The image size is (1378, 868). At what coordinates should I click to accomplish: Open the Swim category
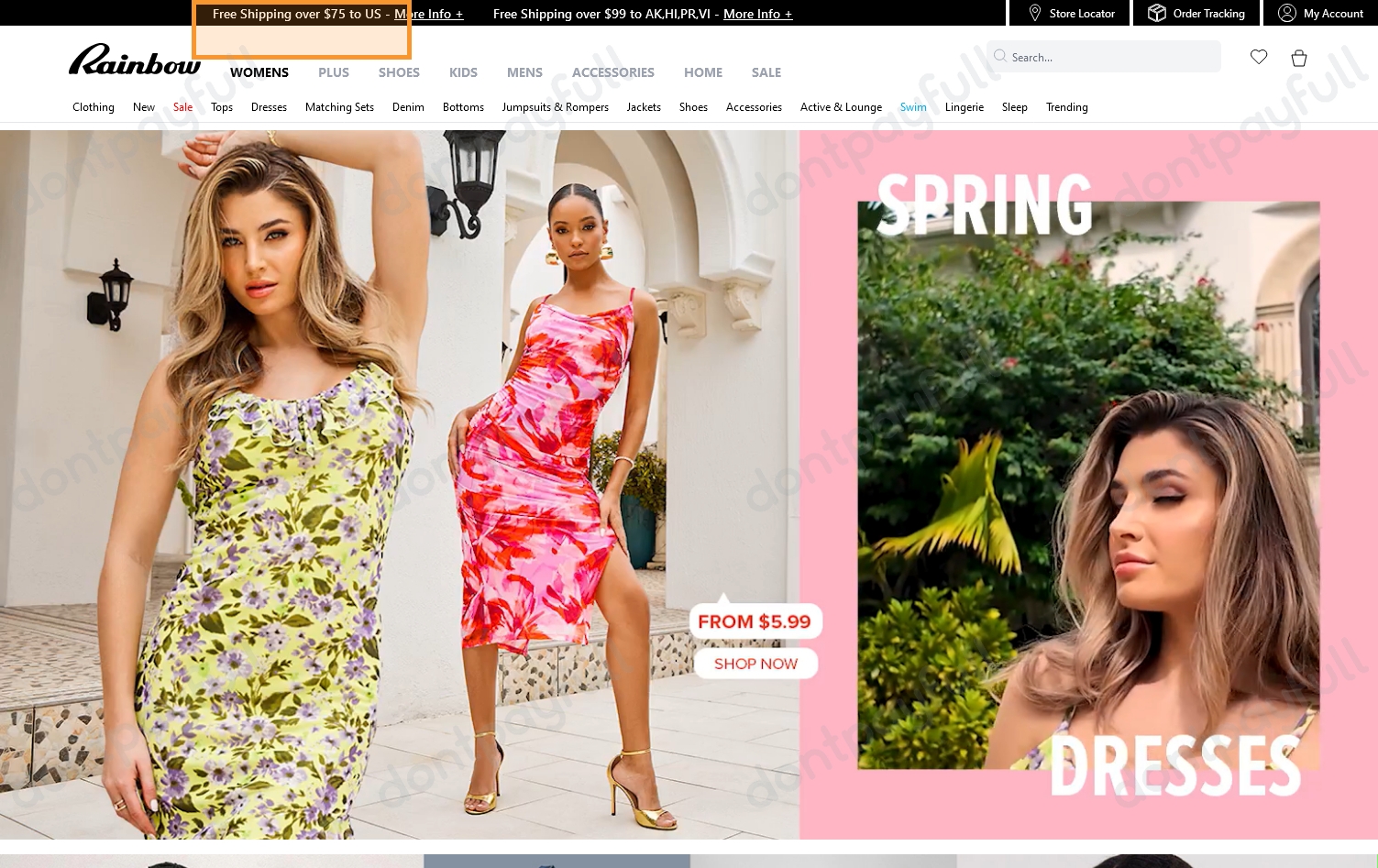(x=913, y=107)
